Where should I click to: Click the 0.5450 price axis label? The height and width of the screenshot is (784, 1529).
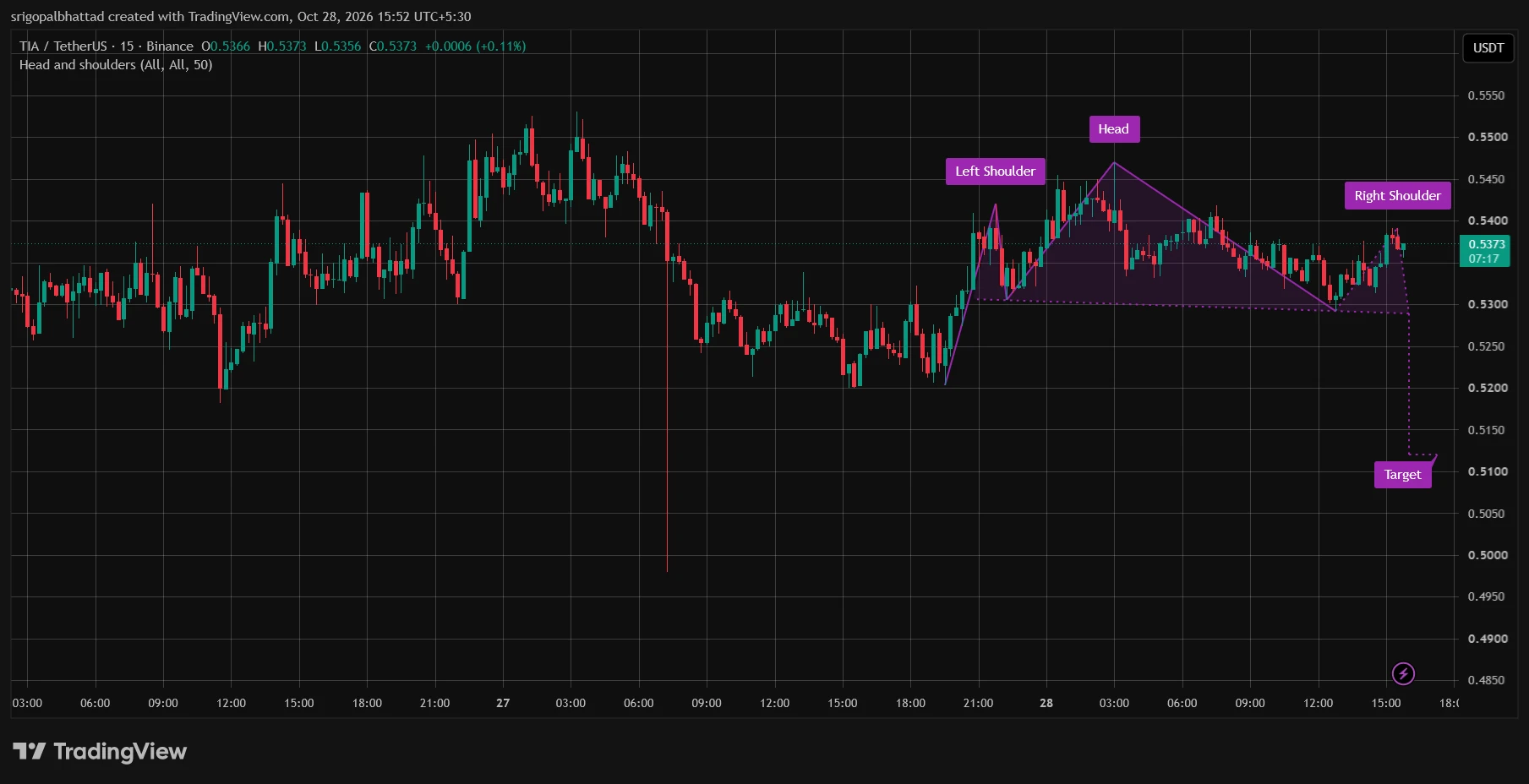(x=1487, y=179)
